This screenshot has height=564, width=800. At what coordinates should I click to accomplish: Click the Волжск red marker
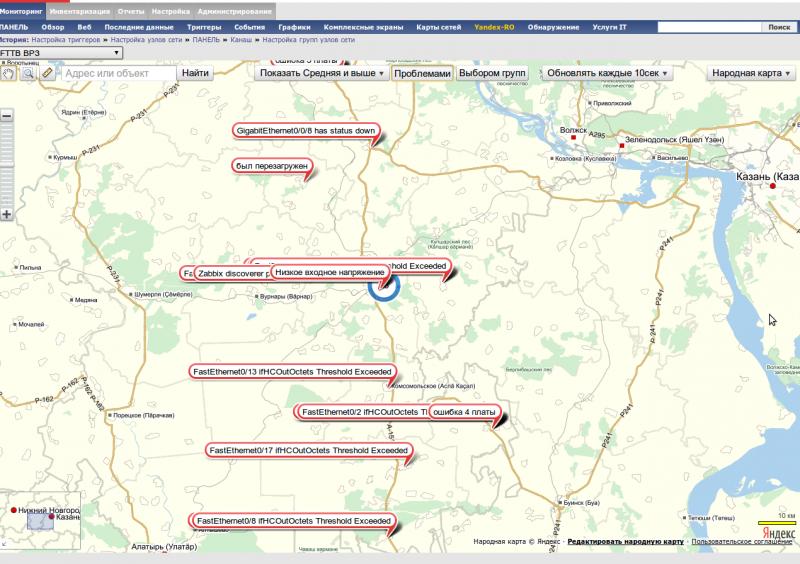pos(573,137)
